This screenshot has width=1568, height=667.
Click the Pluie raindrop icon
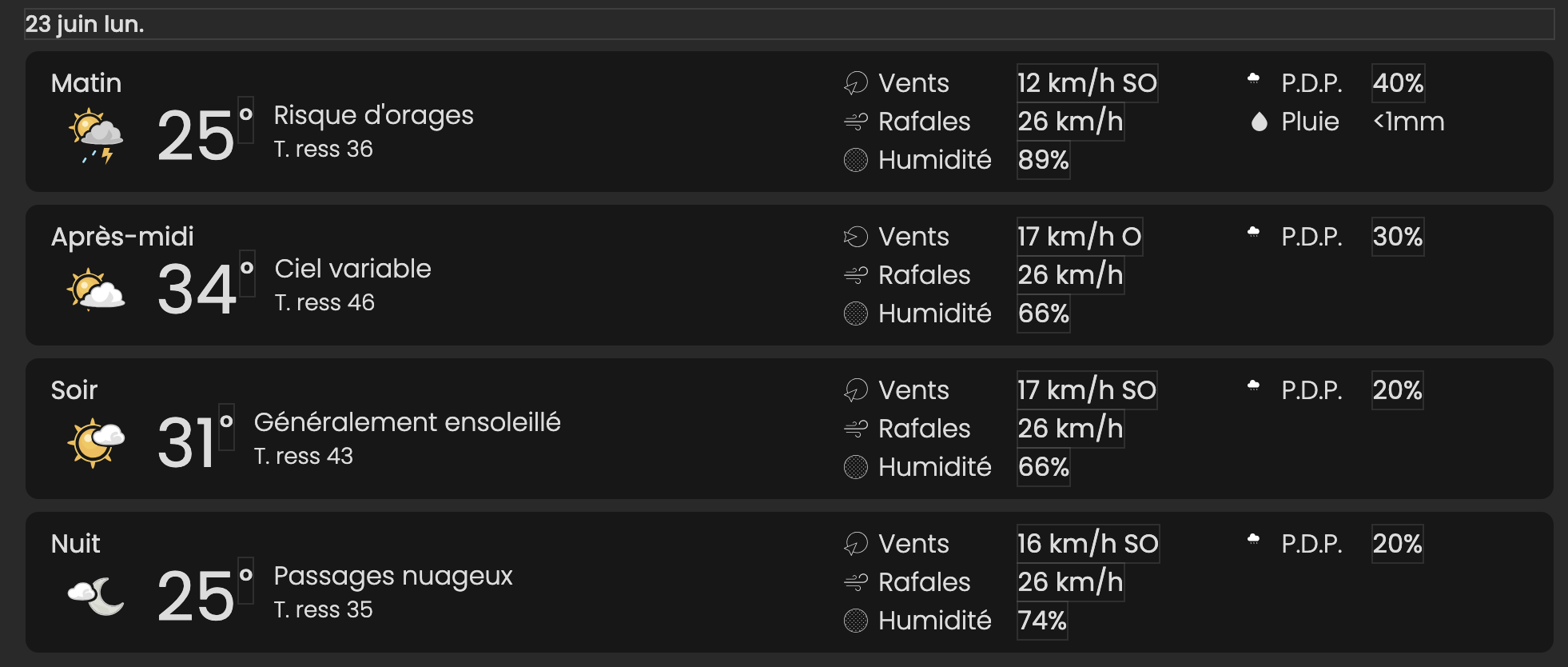pyautogui.click(x=1260, y=122)
